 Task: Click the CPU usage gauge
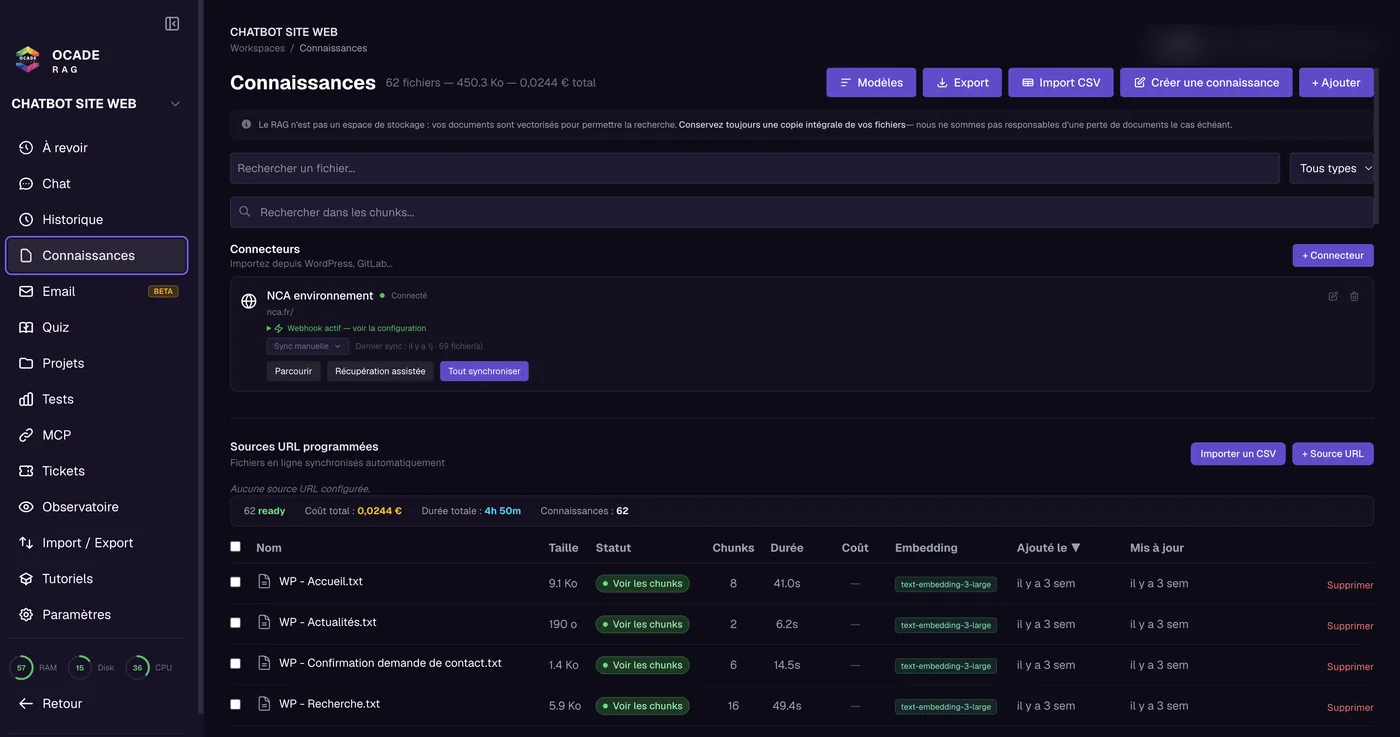click(x=137, y=668)
